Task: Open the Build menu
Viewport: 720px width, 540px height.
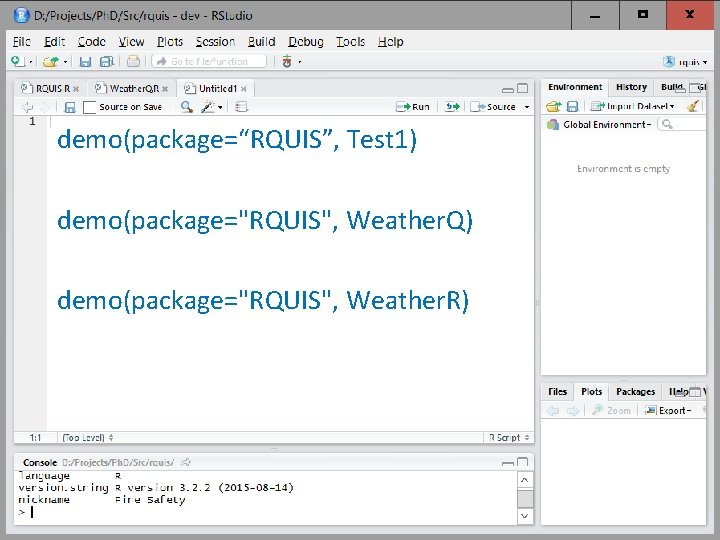Action: coord(261,42)
